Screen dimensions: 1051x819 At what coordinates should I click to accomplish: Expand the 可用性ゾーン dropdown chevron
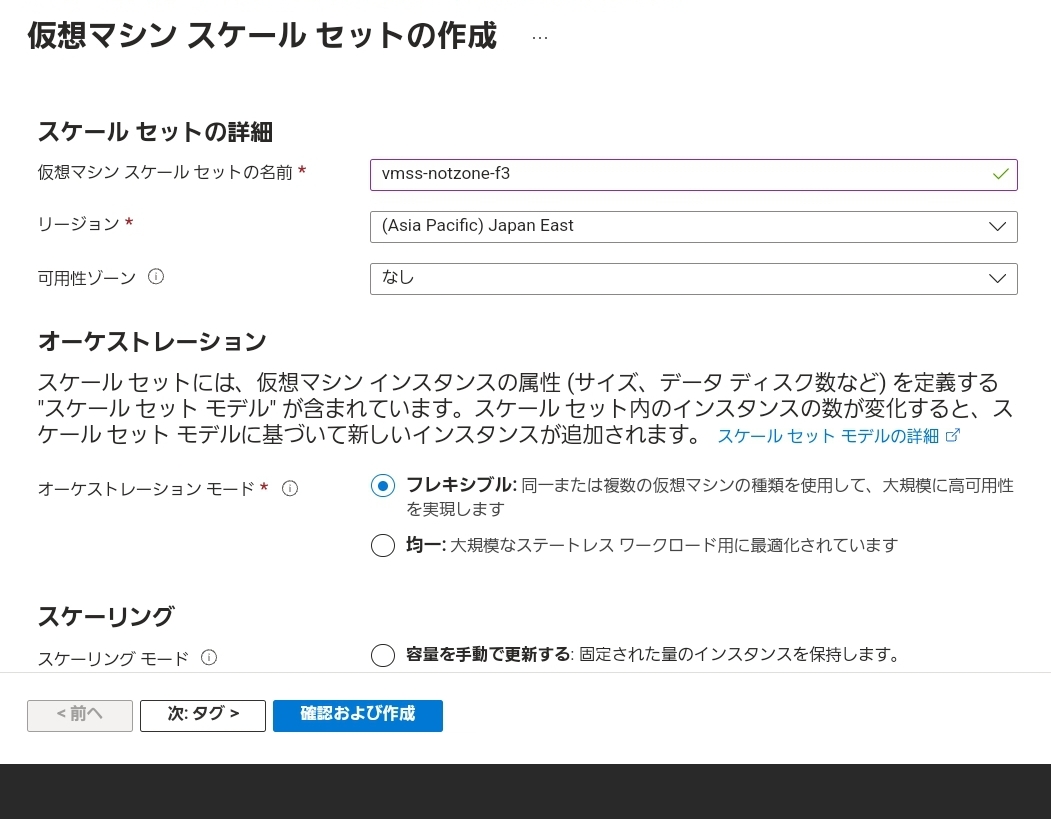coord(997,279)
